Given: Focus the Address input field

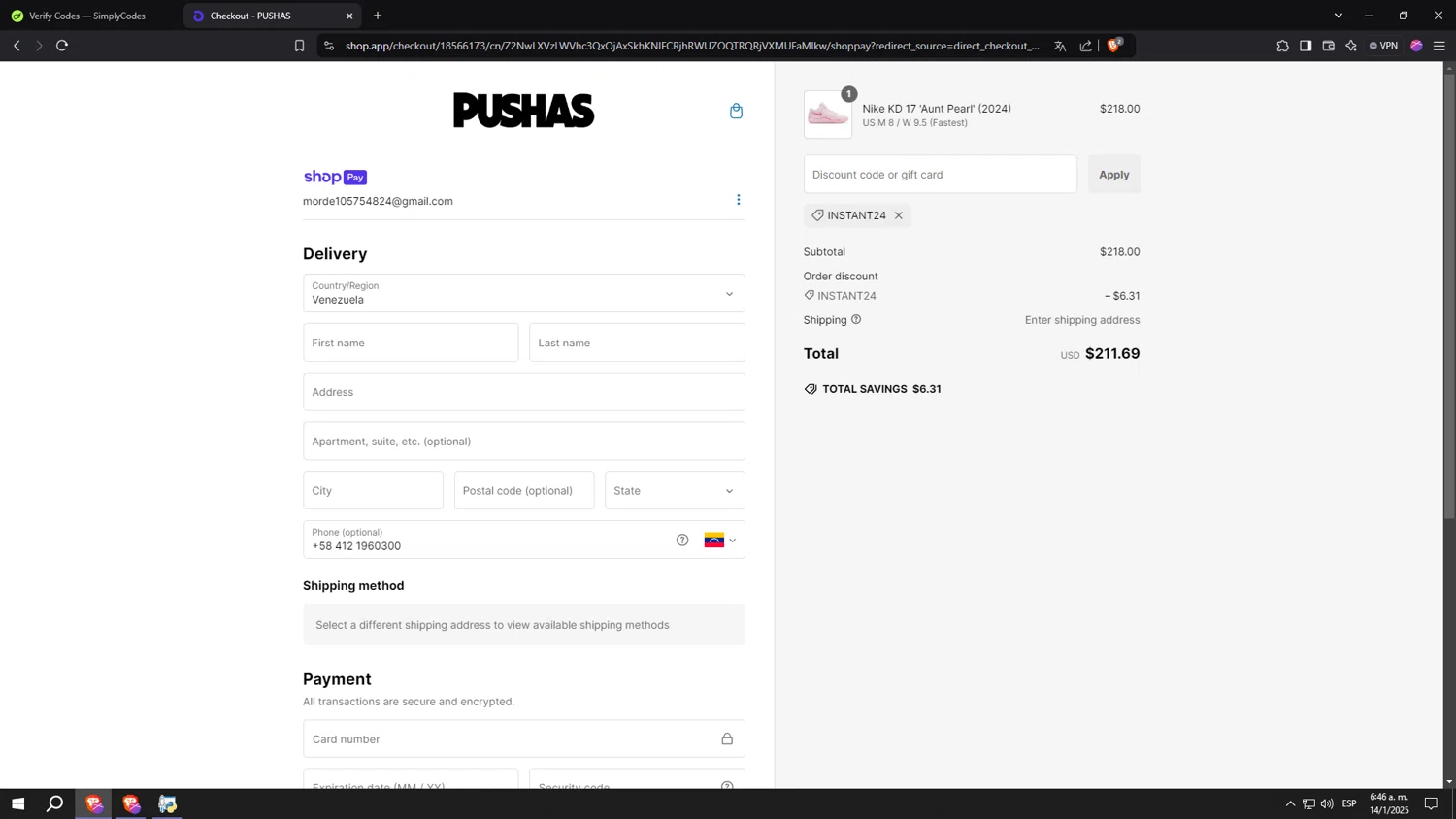Looking at the screenshot, I should 524,392.
